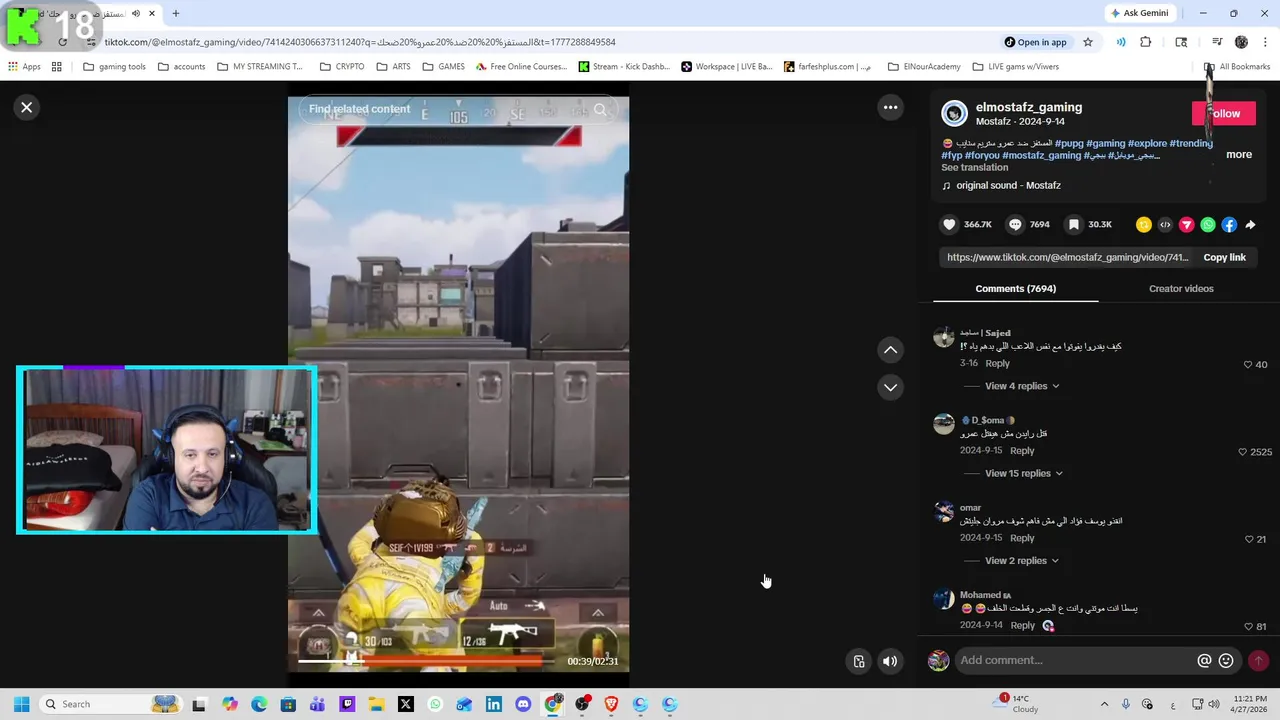Toggle auto-scroll icon beside volume

point(859,661)
